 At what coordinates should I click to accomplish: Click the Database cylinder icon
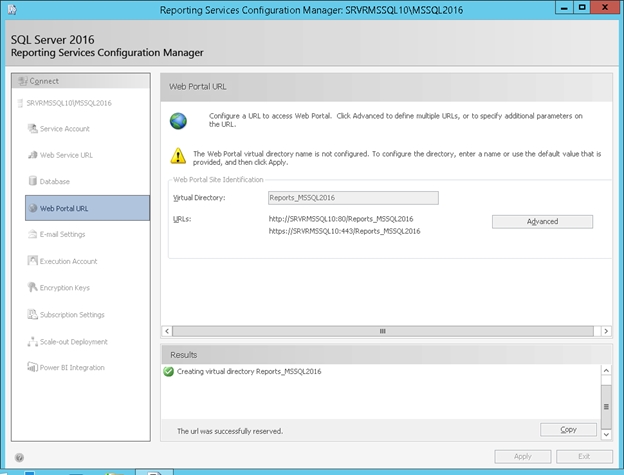[x=33, y=181]
